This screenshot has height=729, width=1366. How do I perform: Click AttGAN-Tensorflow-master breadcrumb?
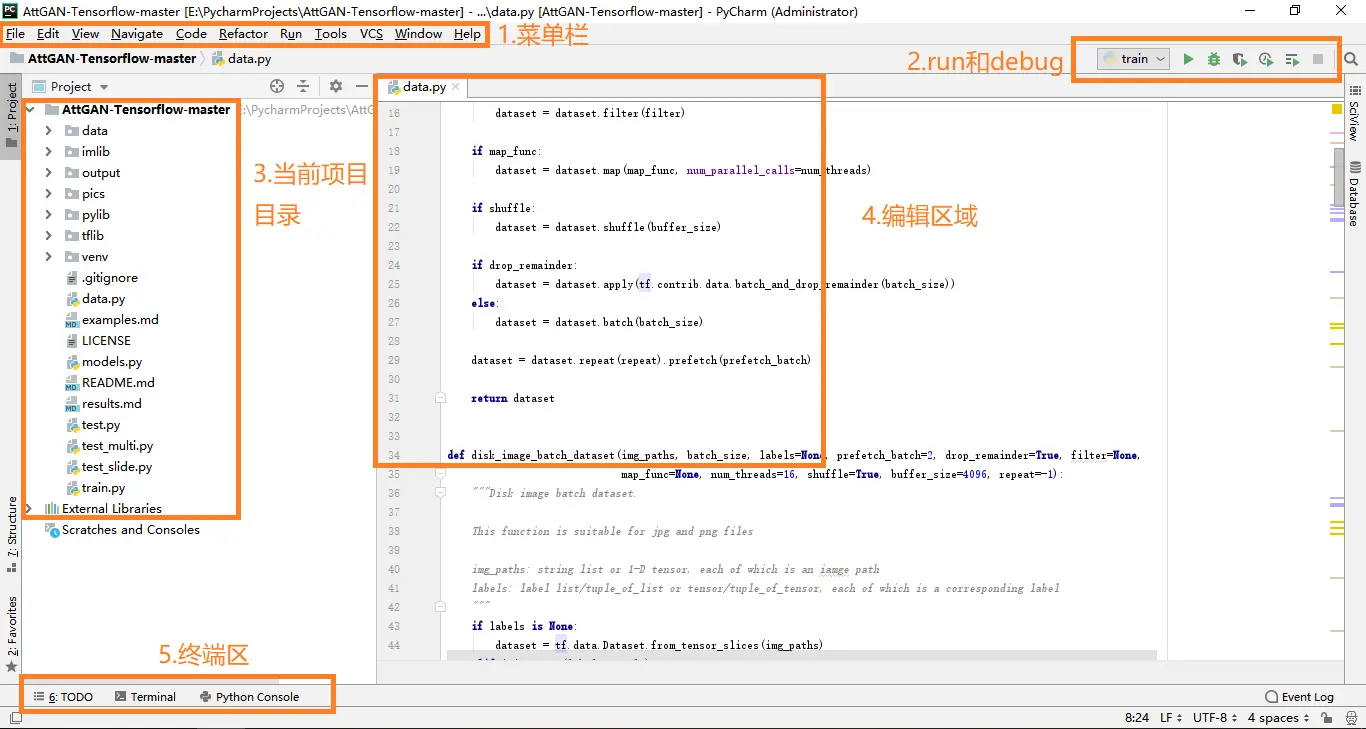tap(112, 59)
